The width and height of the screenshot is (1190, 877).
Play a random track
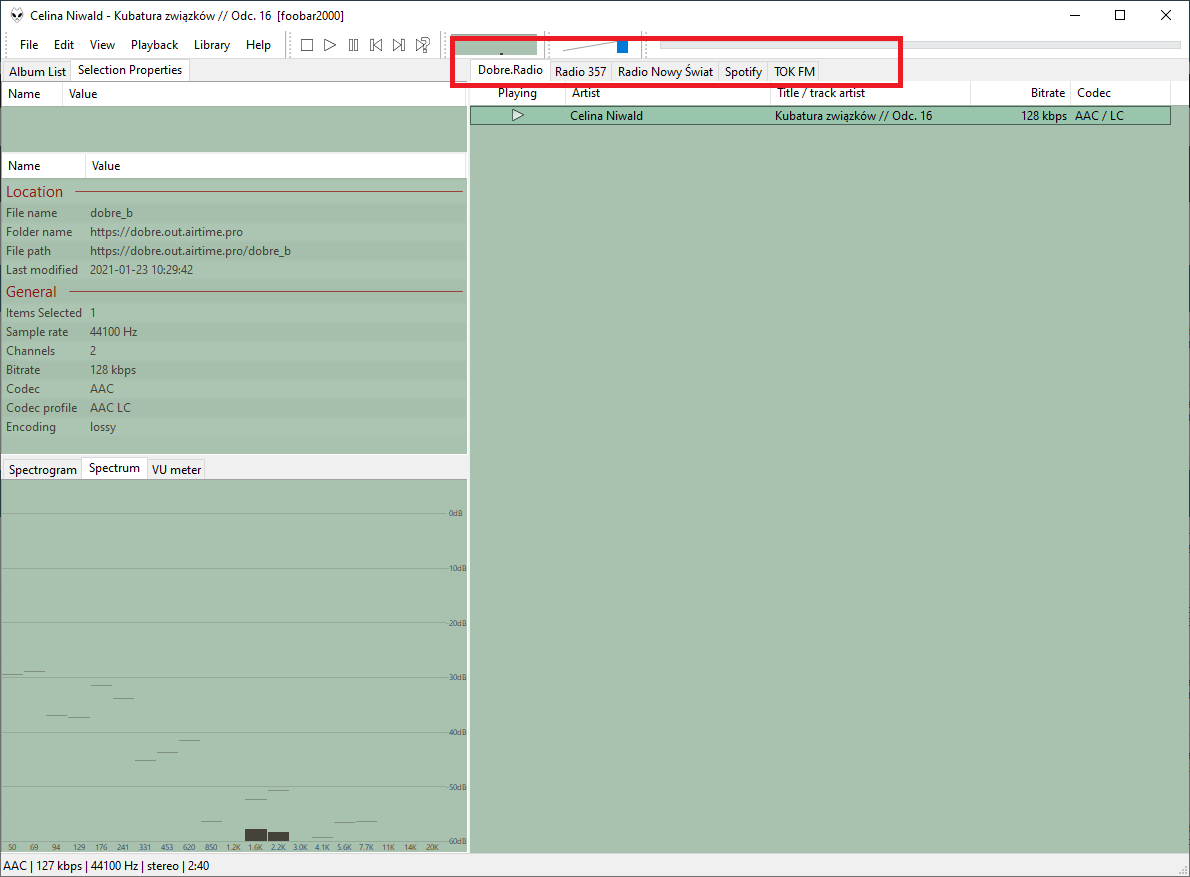[x=423, y=46]
